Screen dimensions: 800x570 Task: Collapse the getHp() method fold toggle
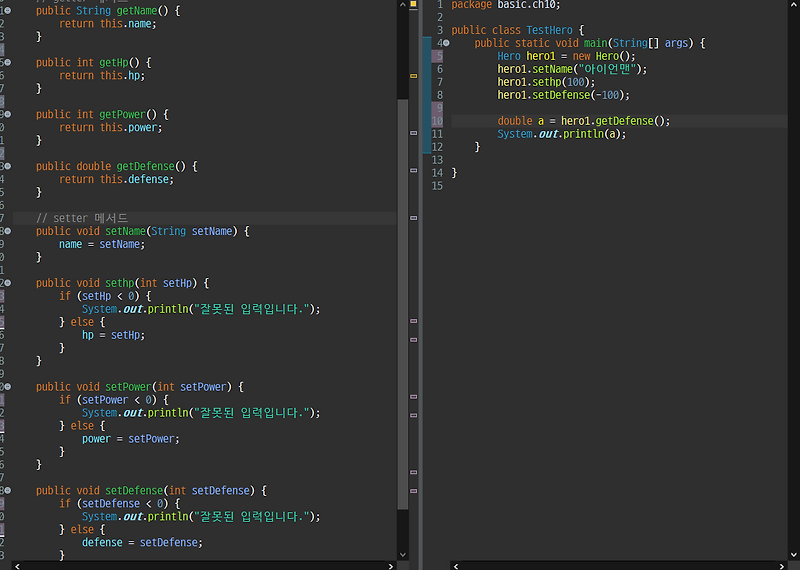pyautogui.click(x=8, y=63)
